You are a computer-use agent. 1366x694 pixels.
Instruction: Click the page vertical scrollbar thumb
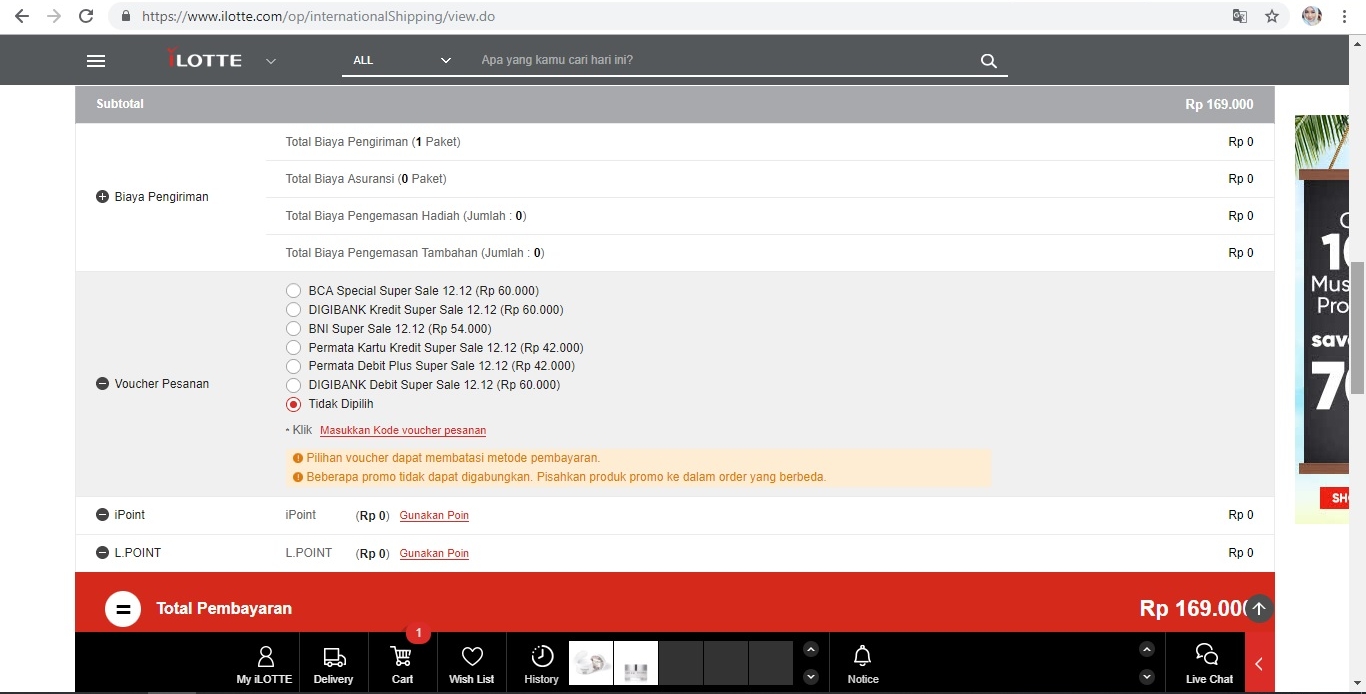click(1358, 327)
